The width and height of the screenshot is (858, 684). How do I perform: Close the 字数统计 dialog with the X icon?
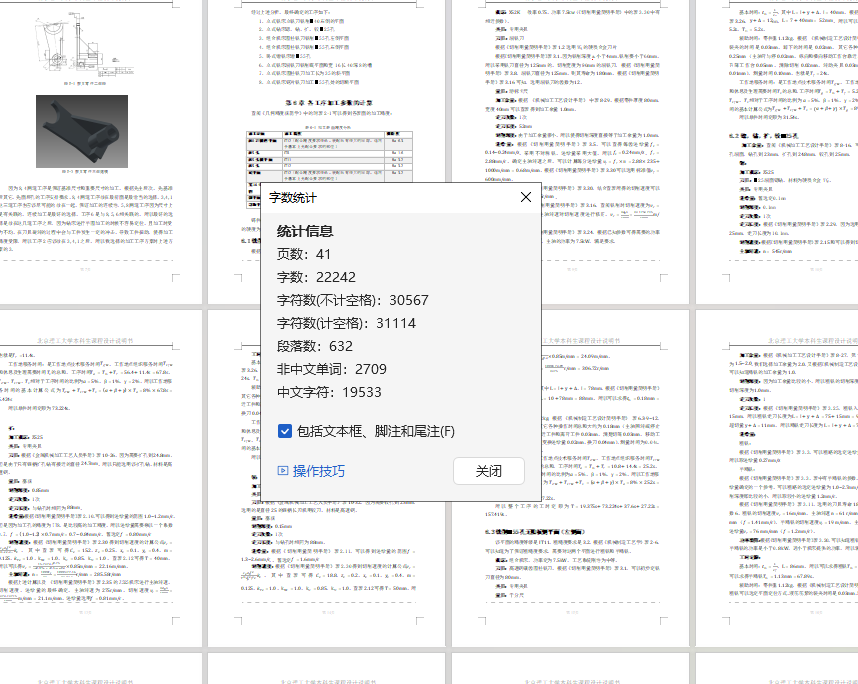tap(525, 197)
